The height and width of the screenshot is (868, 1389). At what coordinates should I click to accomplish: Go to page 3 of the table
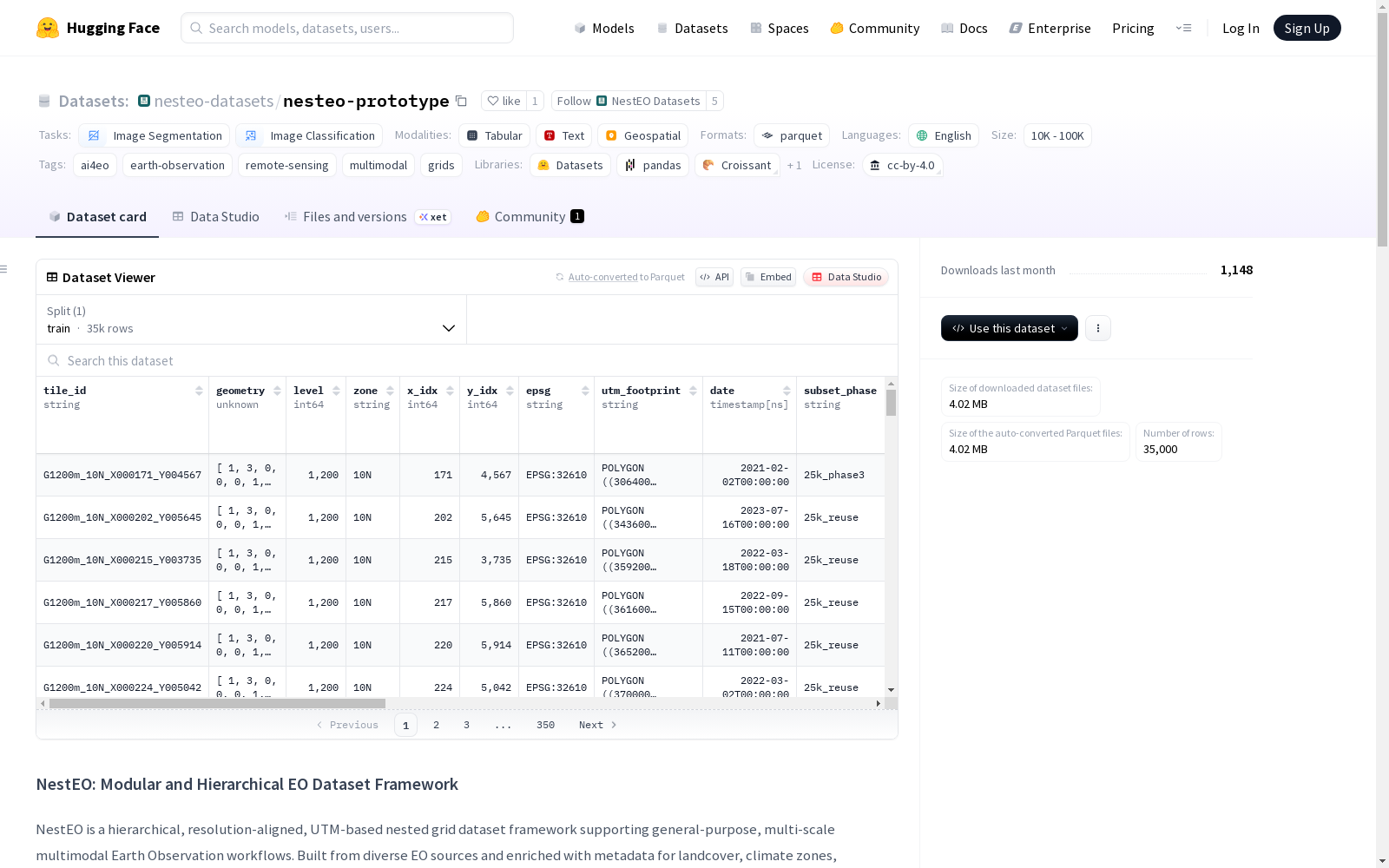466,725
